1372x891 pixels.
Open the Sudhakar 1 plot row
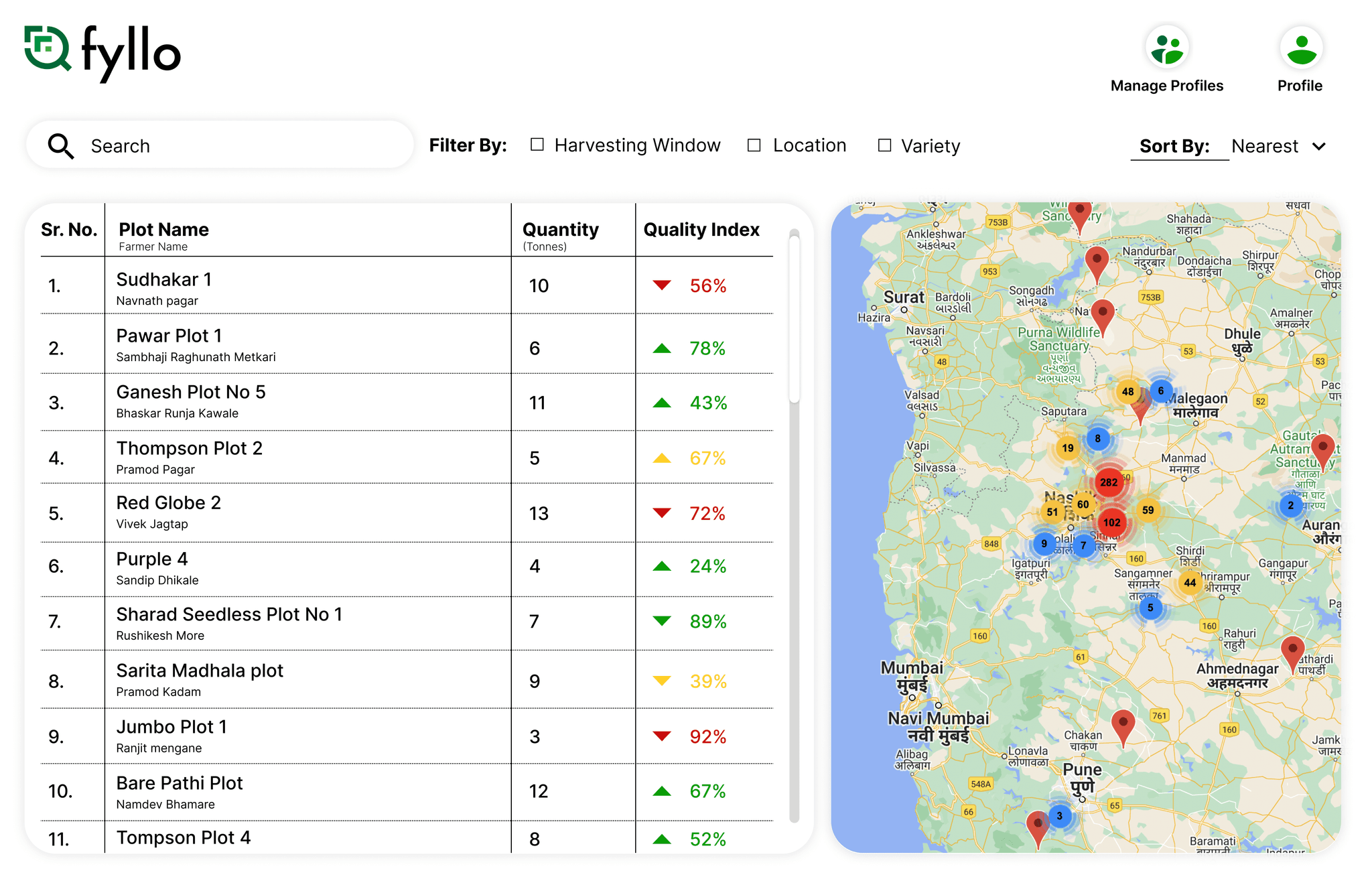[164, 280]
